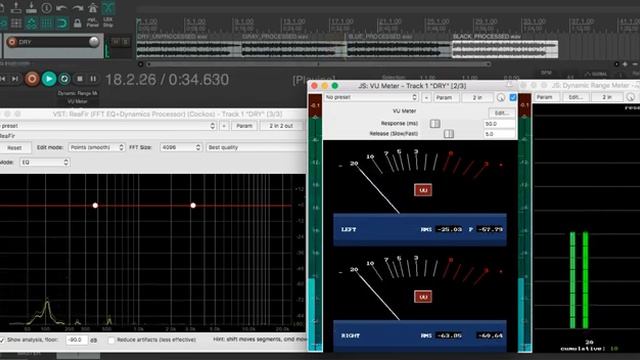The image size is (640, 360).
Task: Click the VU Meter Edit... button
Action: point(502,113)
